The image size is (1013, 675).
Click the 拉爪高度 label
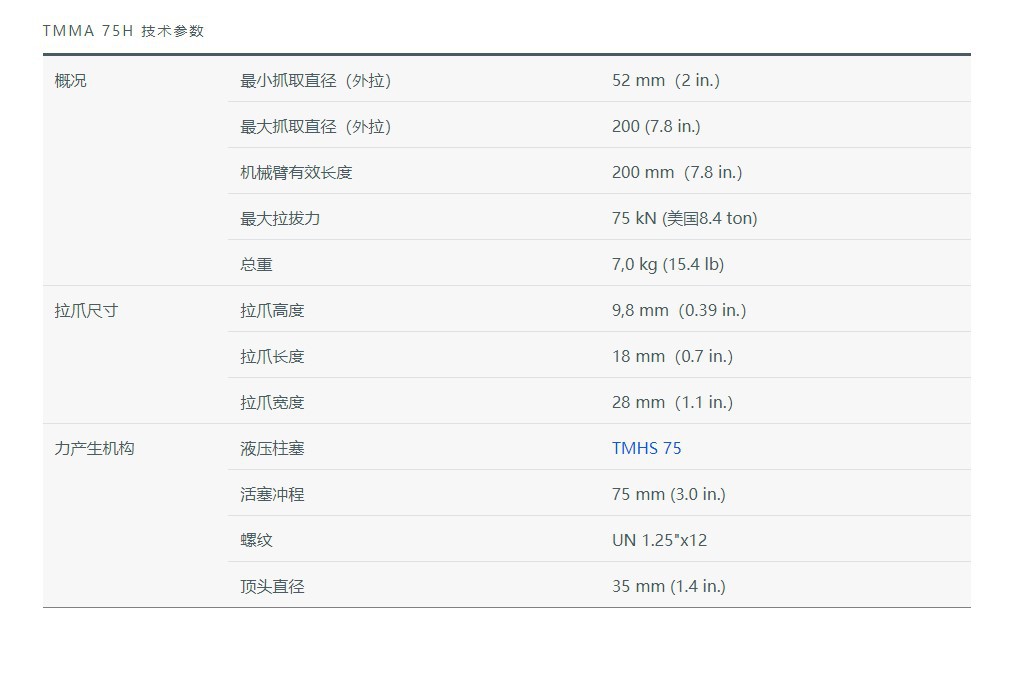(x=272, y=310)
